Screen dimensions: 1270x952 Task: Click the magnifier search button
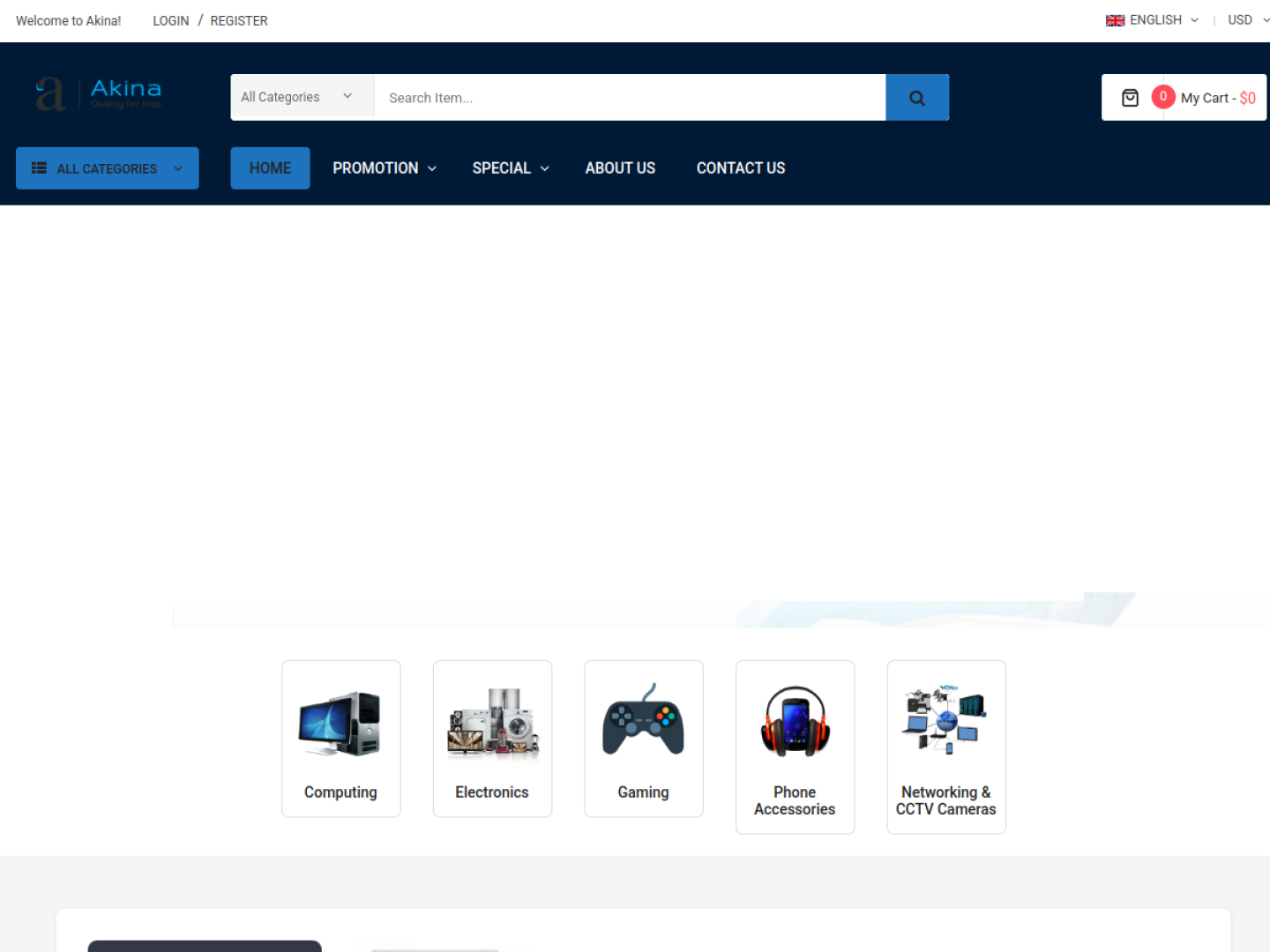[x=917, y=98]
